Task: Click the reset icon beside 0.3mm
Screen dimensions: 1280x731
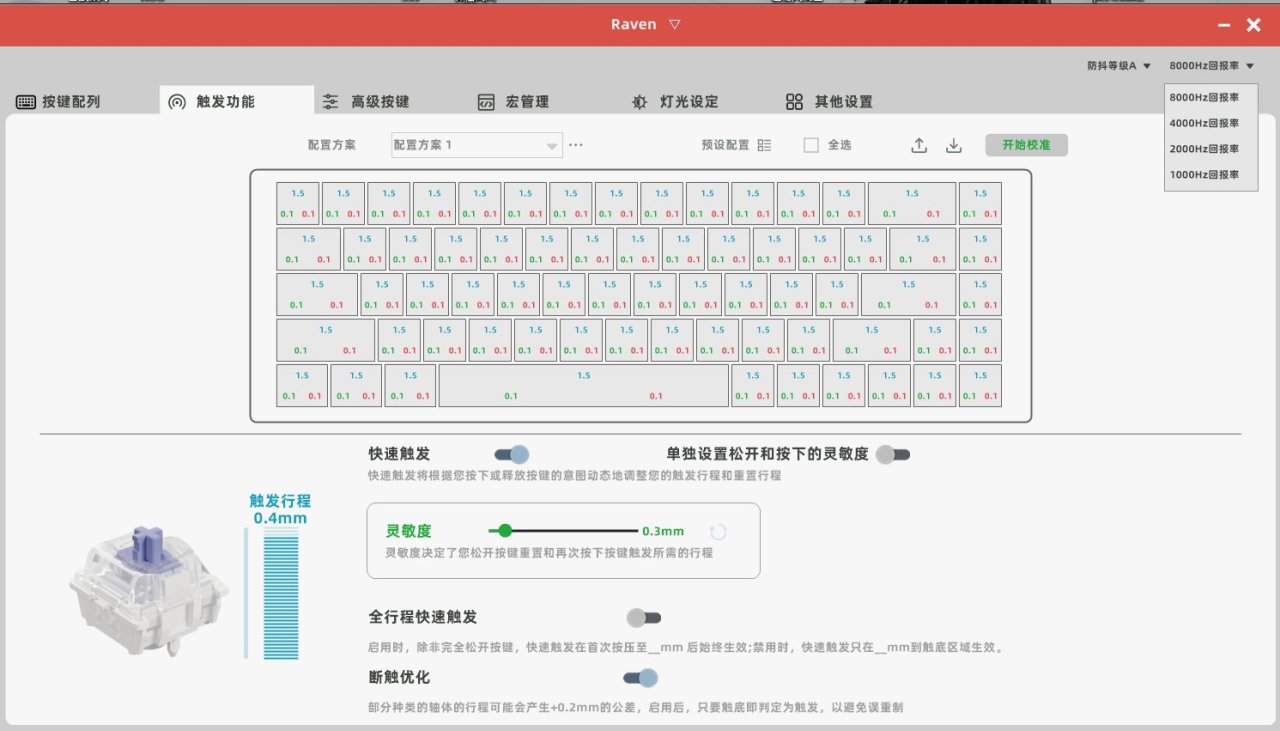Action: click(718, 532)
